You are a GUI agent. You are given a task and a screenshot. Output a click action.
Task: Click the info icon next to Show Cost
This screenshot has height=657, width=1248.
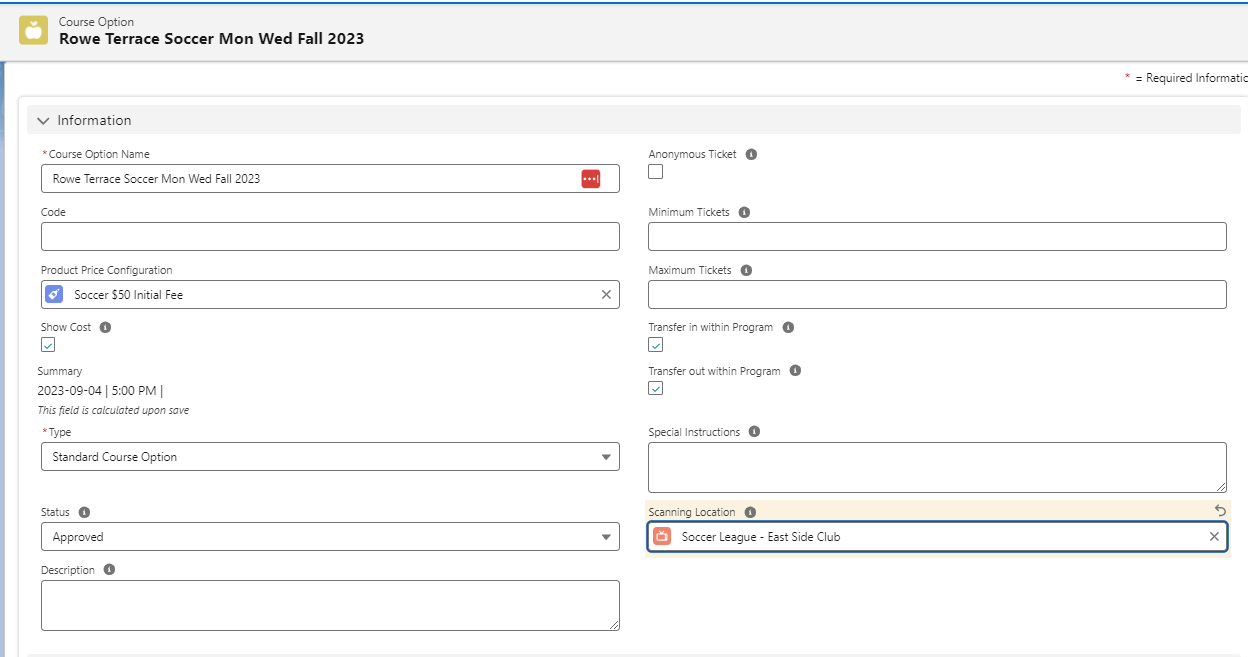point(105,326)
